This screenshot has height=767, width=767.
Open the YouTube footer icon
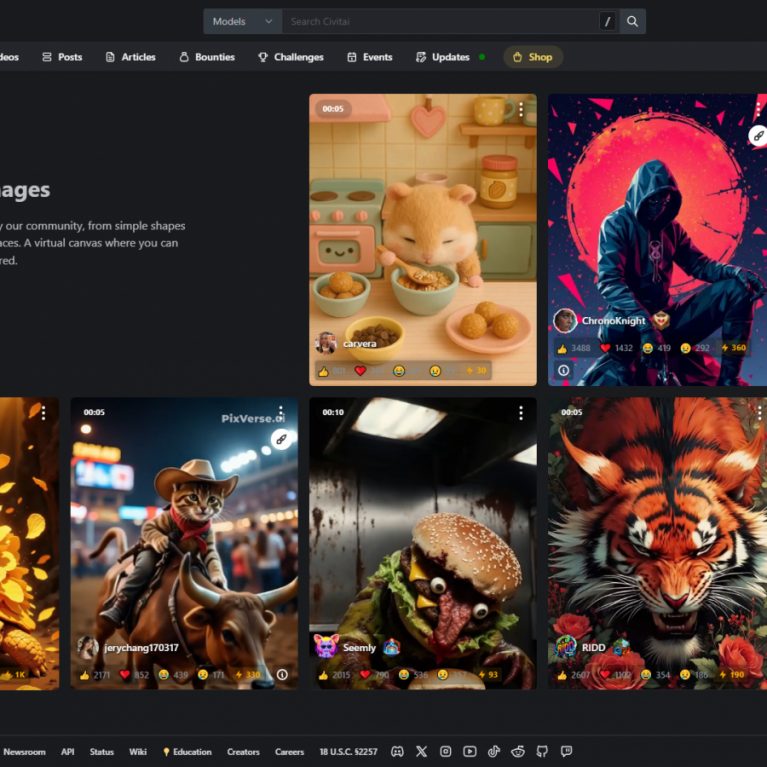point(470,751)
